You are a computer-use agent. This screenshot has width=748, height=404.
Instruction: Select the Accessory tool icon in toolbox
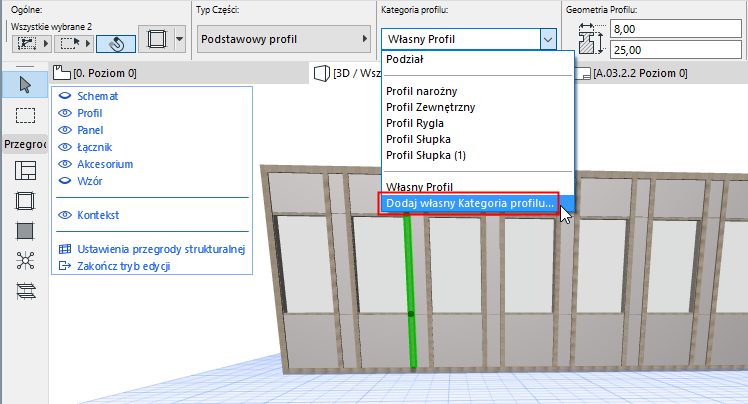(x=25, y=290)
